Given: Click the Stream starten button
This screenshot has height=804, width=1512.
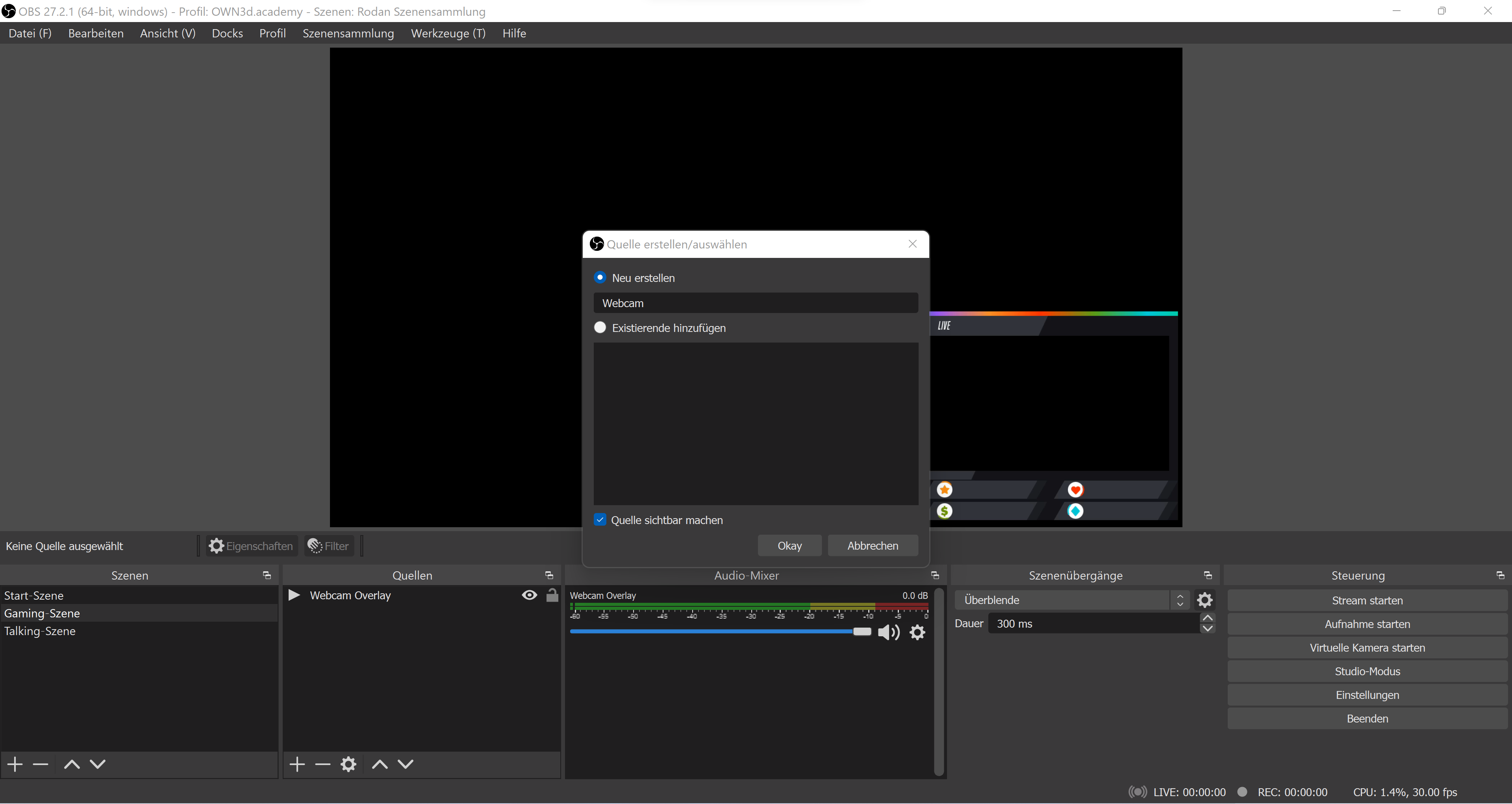Looking at the screenshot, I should (x=1367, y=600).
